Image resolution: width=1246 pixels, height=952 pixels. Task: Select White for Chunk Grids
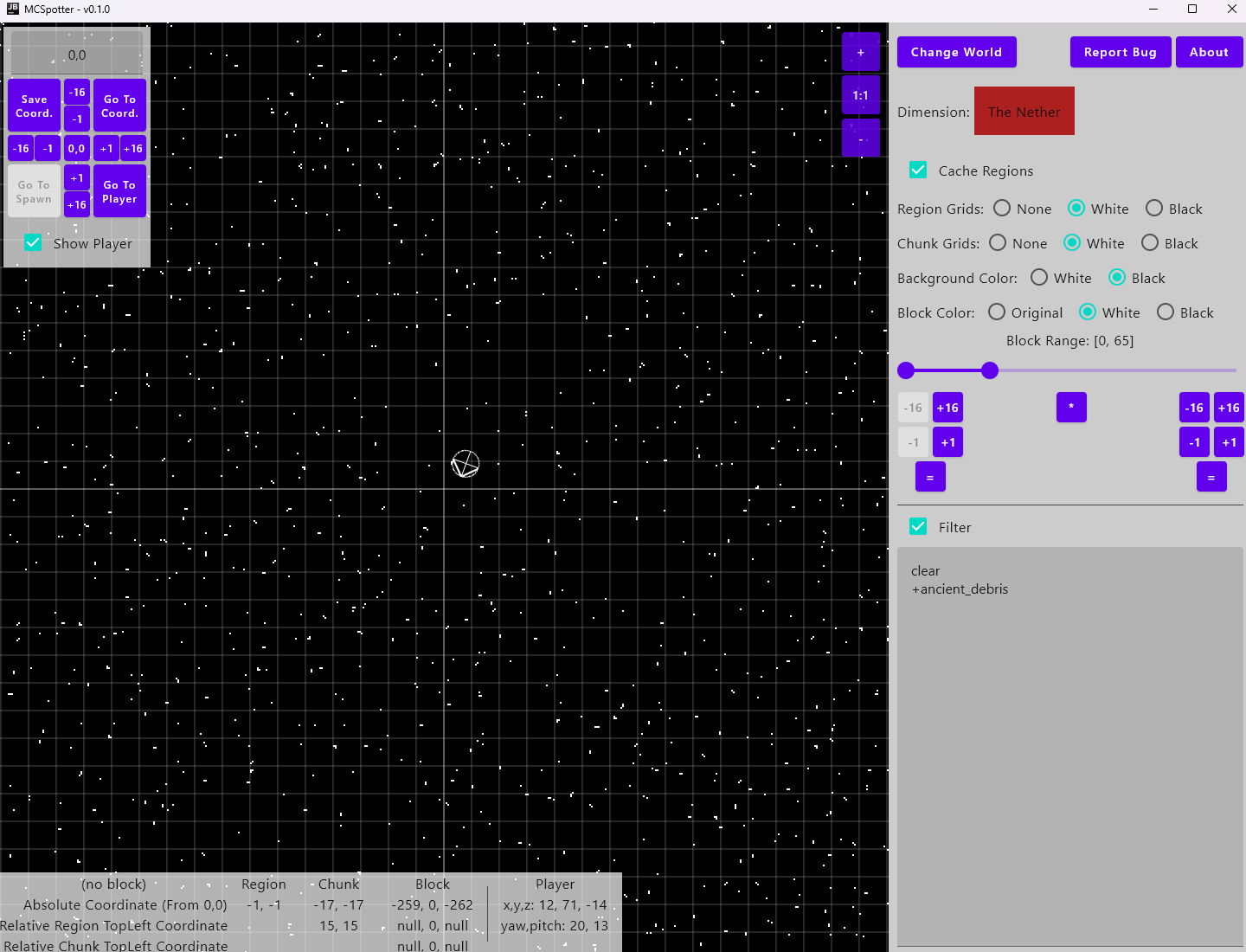1072,243
